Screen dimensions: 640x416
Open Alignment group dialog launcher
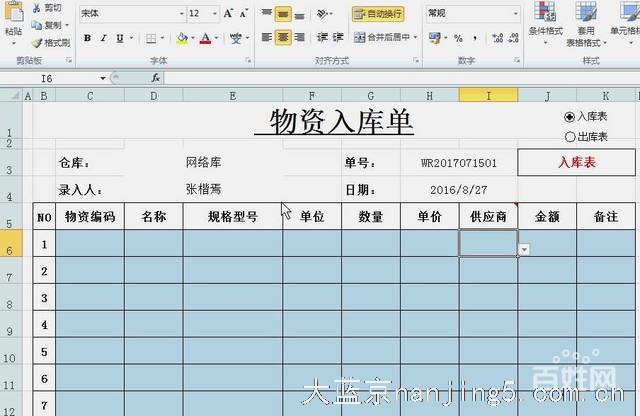(416, 60)
